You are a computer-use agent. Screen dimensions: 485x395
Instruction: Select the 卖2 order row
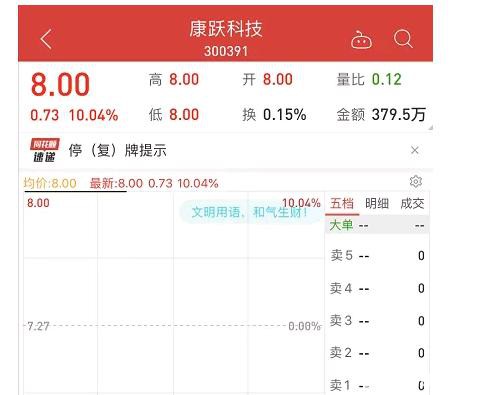point(377,353)
